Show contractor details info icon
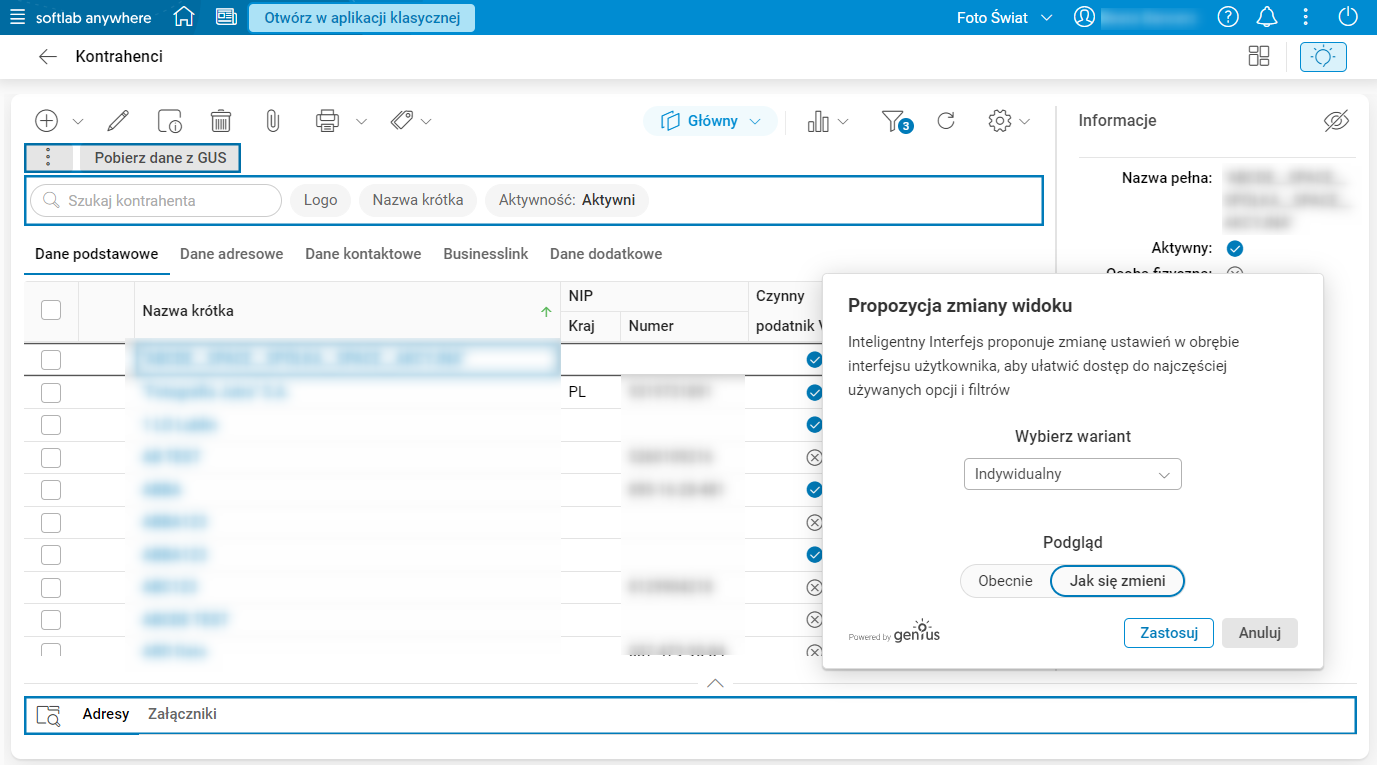This screenshot has width=1377, height=765. tap(170, 121)
